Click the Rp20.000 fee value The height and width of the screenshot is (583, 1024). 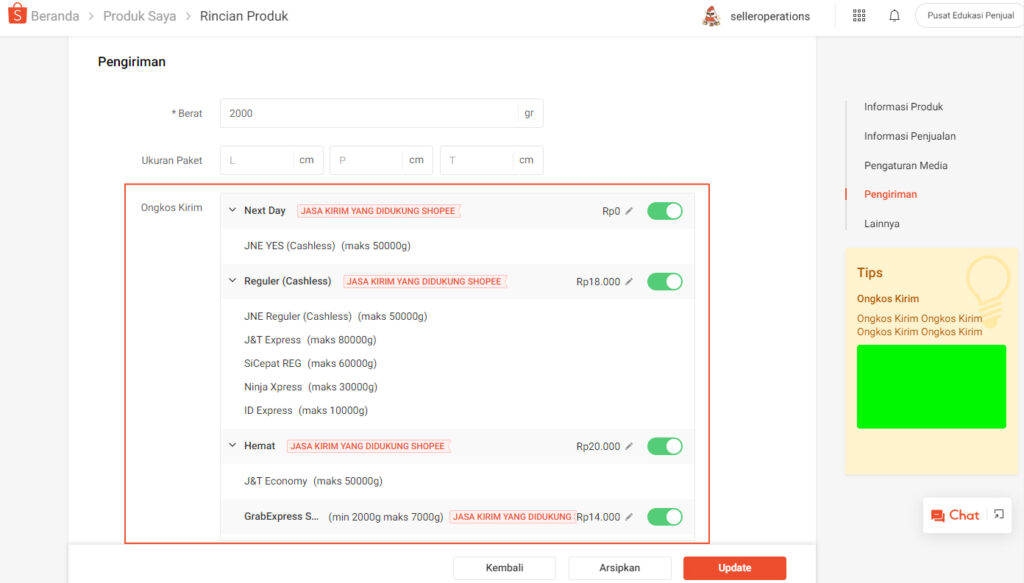pyautogui.click(x=598, y=447)
